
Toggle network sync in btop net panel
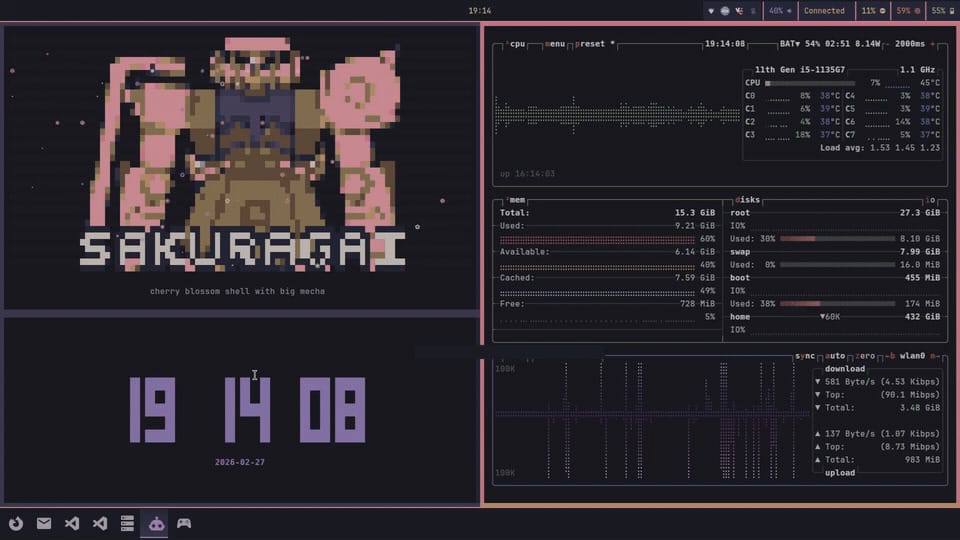805,356
